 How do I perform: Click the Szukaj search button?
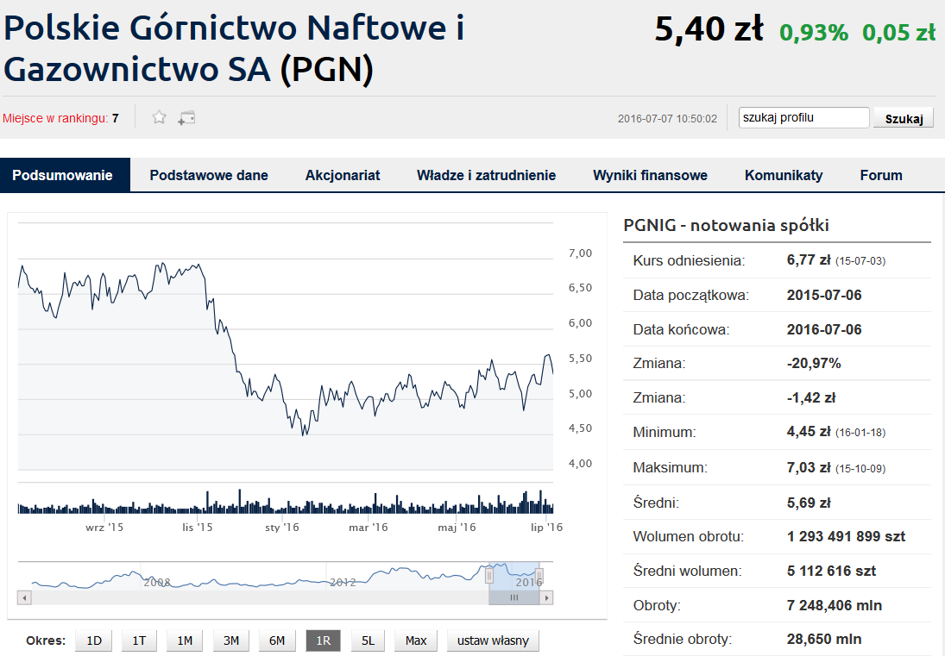903,118
